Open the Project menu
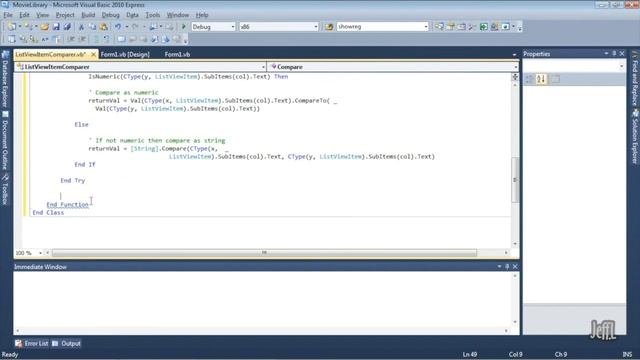This screenshot has height=360, width=640. (x=65, y=15)
